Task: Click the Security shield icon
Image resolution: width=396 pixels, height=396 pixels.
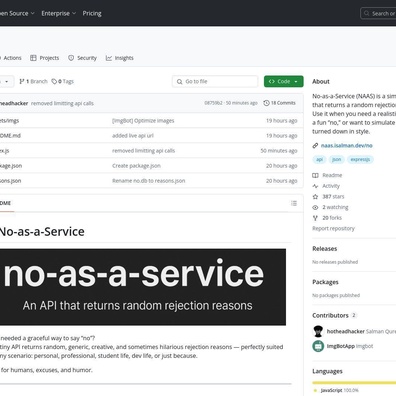Action: (x=71, y=58)
